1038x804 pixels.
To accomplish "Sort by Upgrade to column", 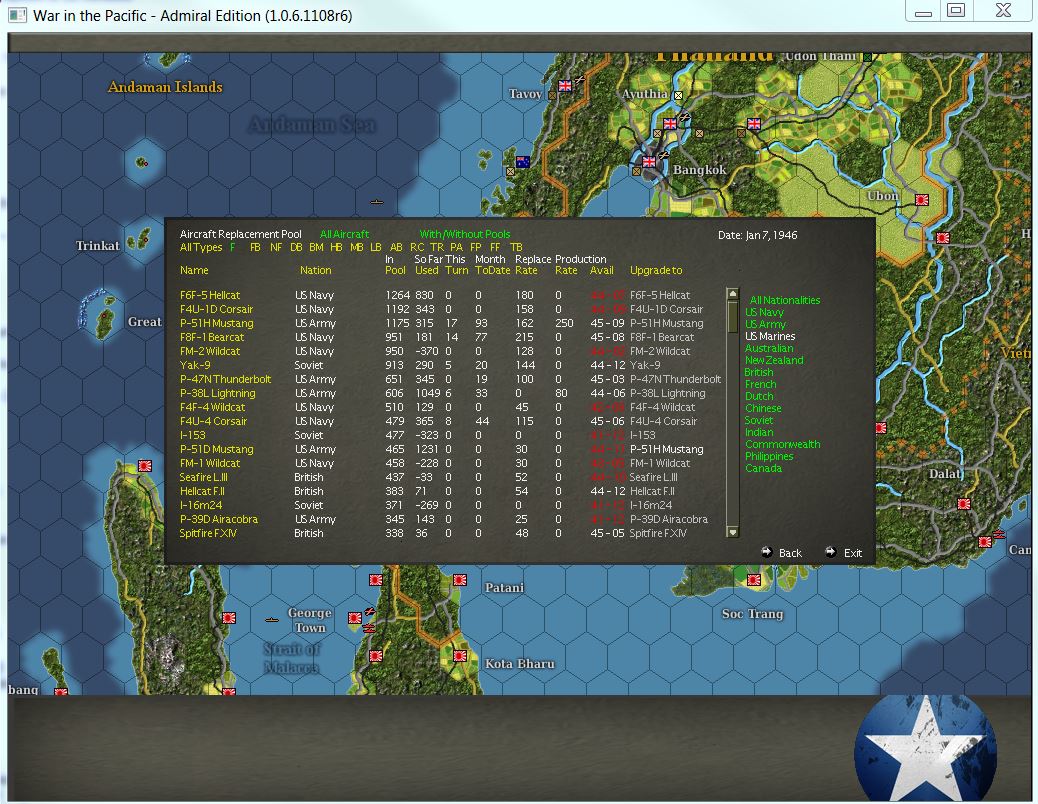I will [x=656, y=270].
